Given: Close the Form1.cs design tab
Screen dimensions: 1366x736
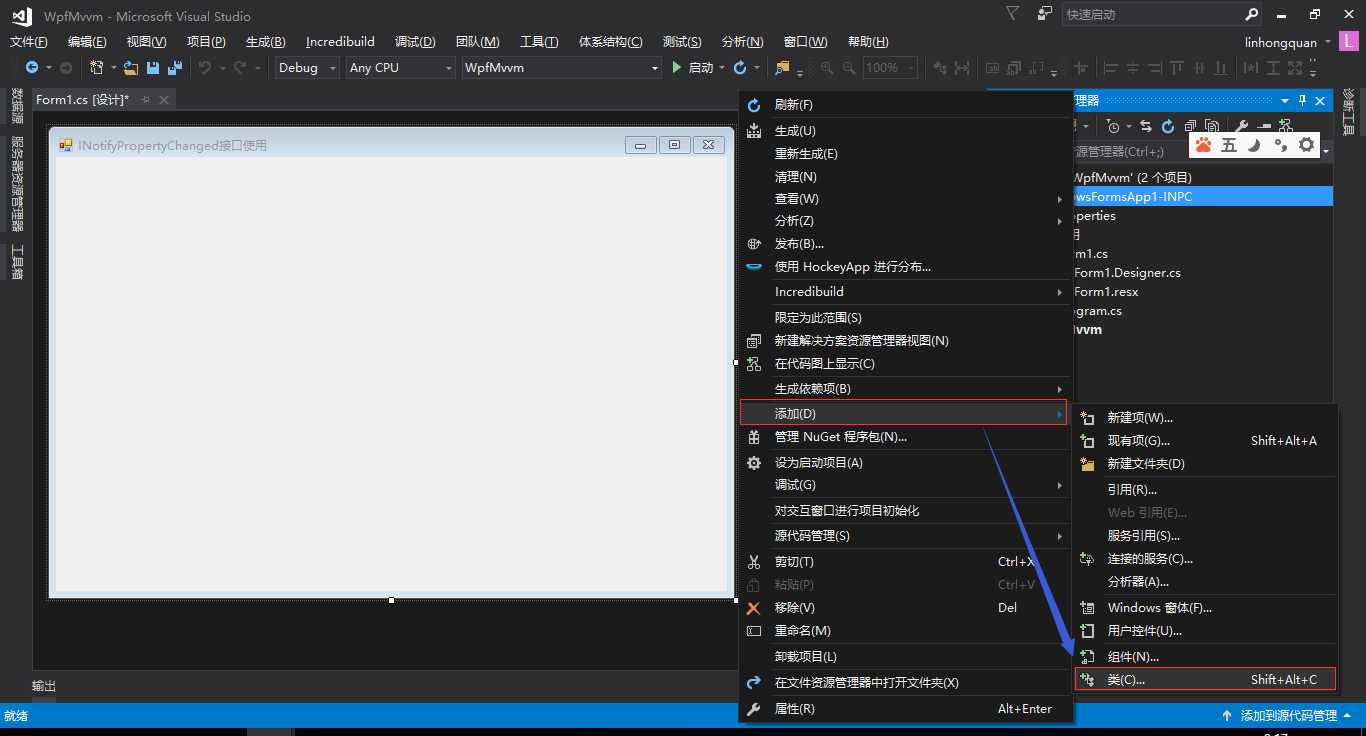Looking at the screenshot, I should coord(164,99).
